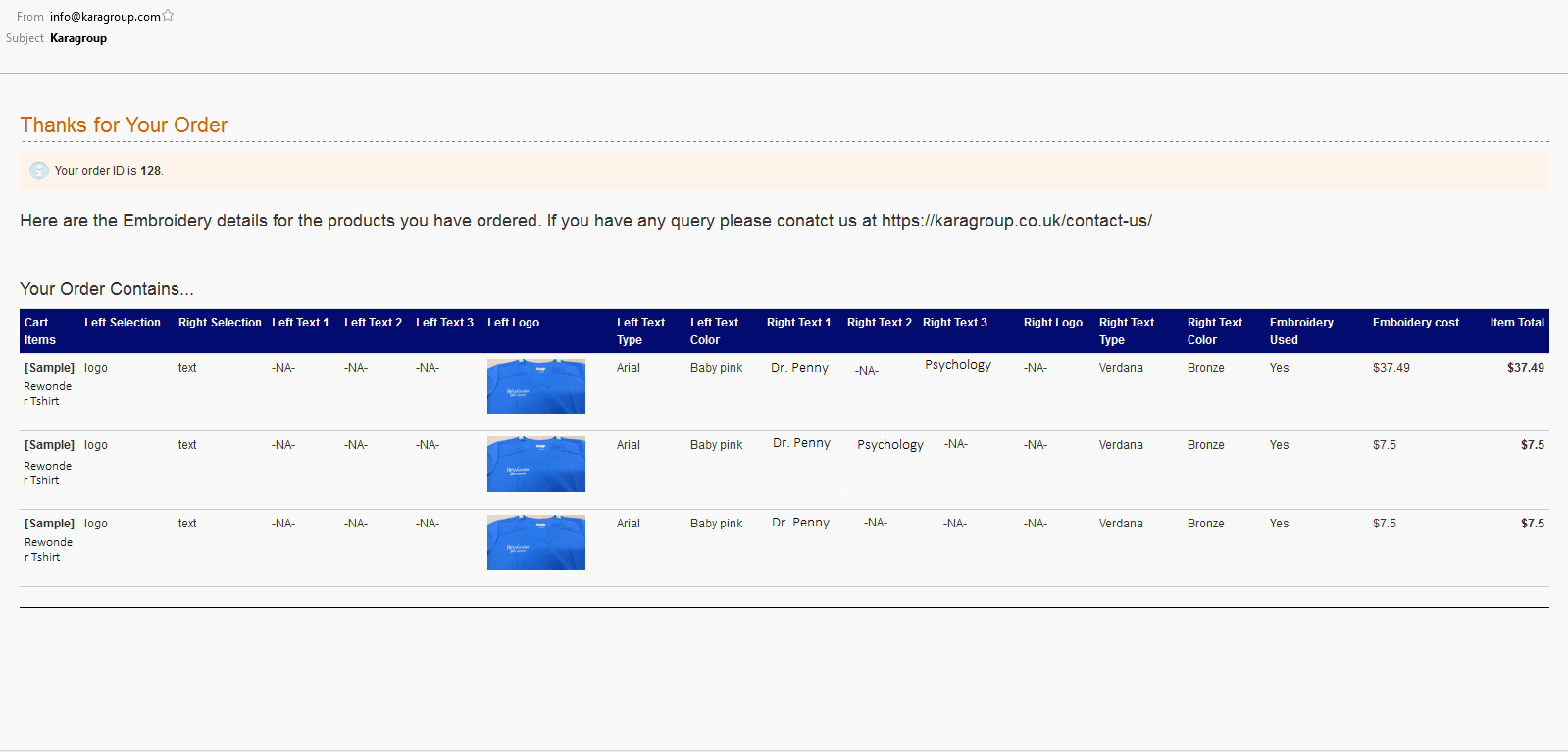This screenshot has width=1568, height=752.
Task: Click the 'Item Total' column header
Action: 1517,323
